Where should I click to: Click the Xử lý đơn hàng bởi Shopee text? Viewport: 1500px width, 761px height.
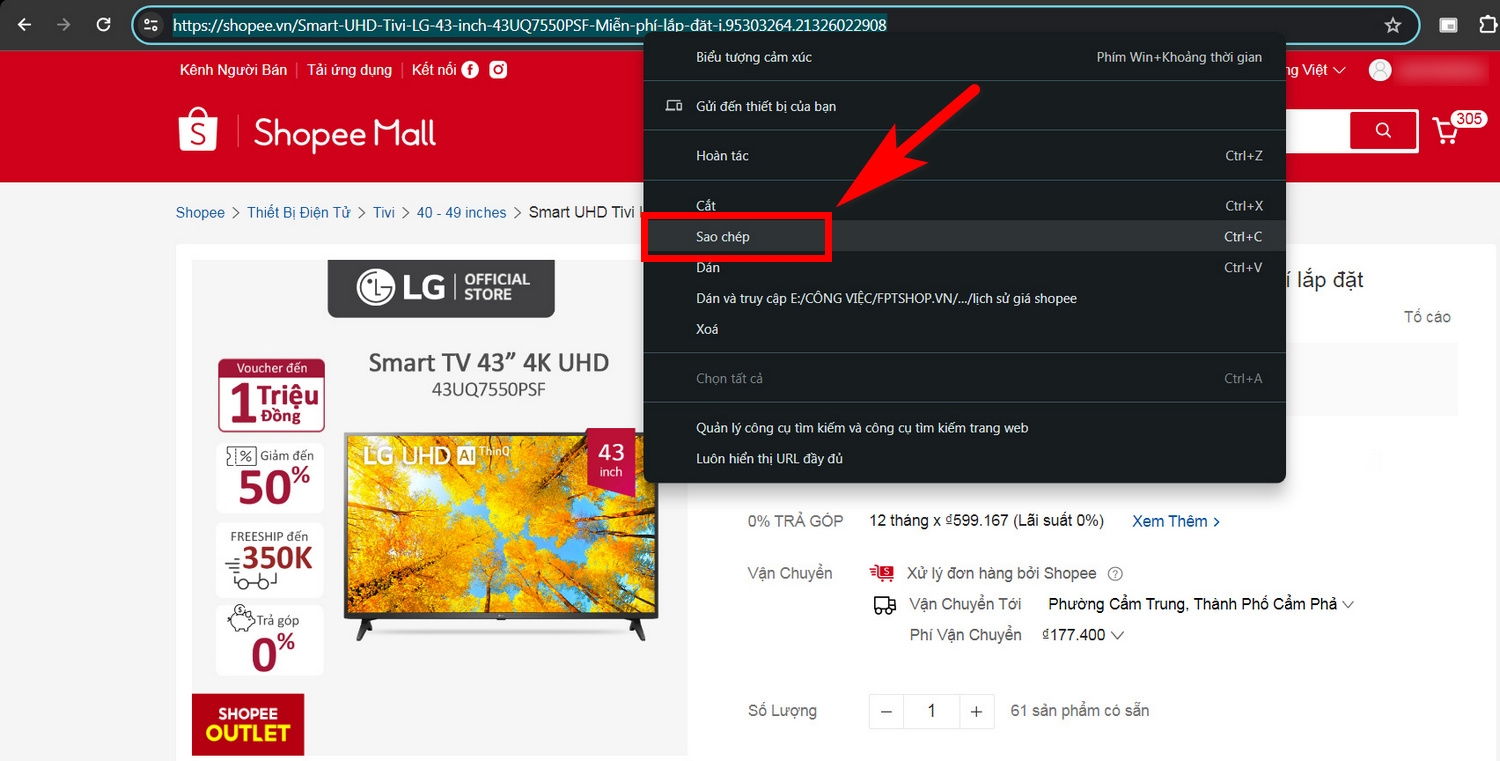[x=1001, y=574]
